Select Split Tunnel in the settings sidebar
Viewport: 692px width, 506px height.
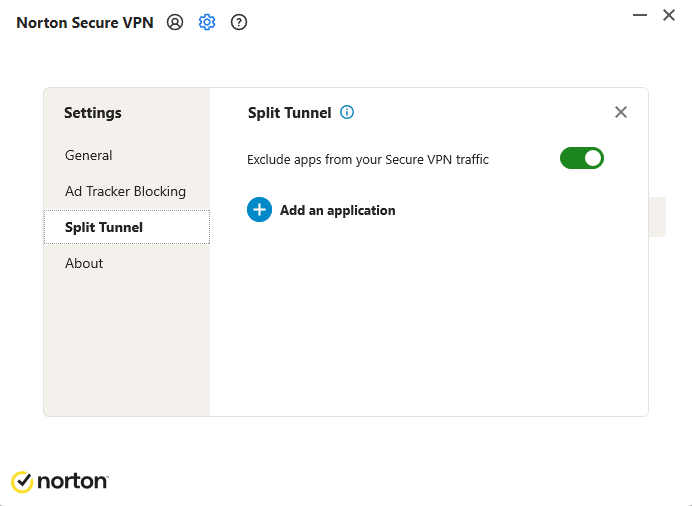coord(104,227)
